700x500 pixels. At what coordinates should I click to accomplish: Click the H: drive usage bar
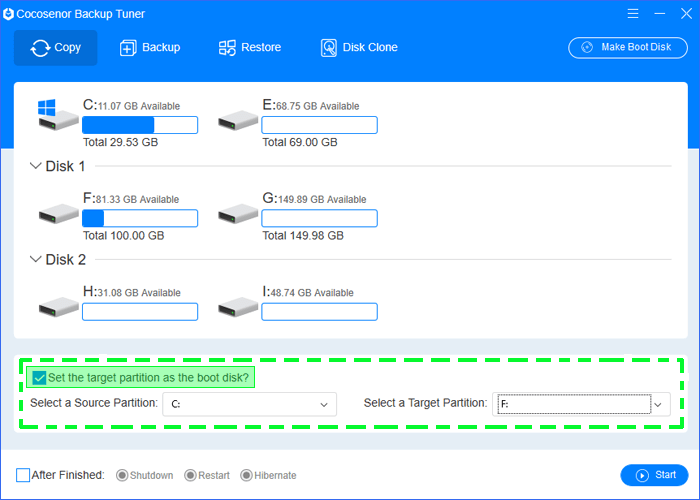[x=140, y=312]
